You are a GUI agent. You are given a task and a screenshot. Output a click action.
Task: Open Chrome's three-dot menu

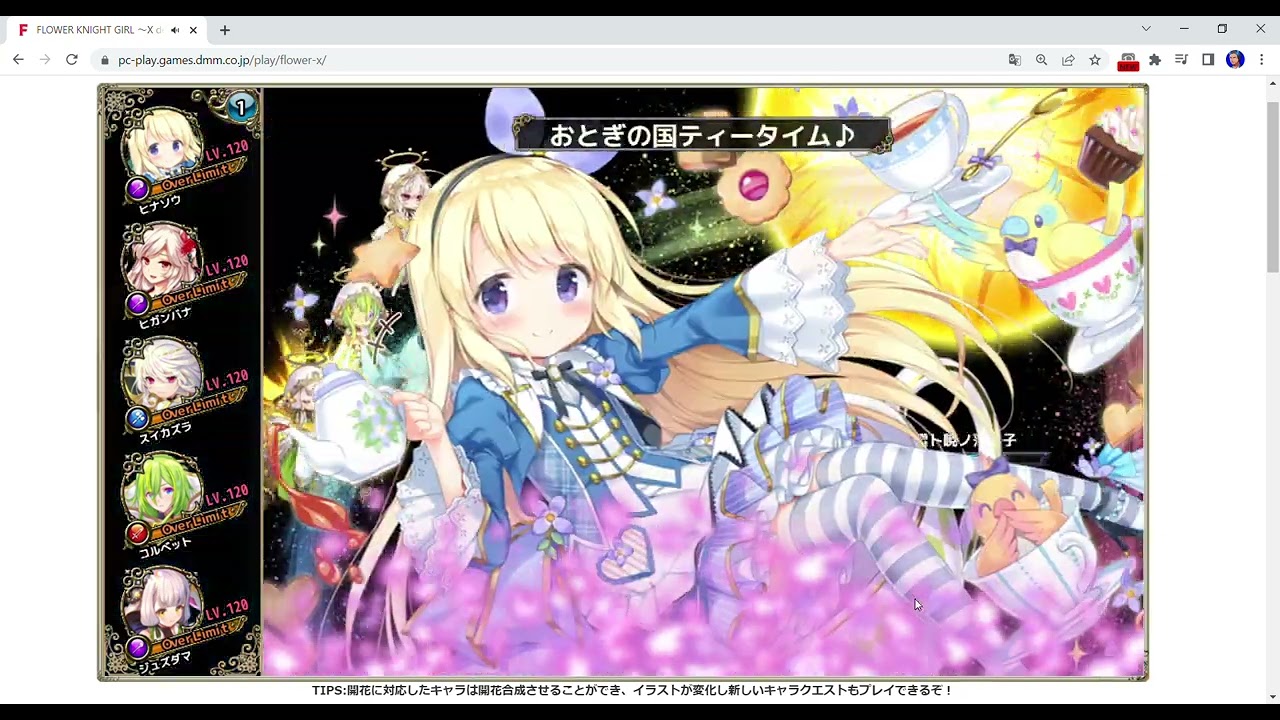point(1262,60)
